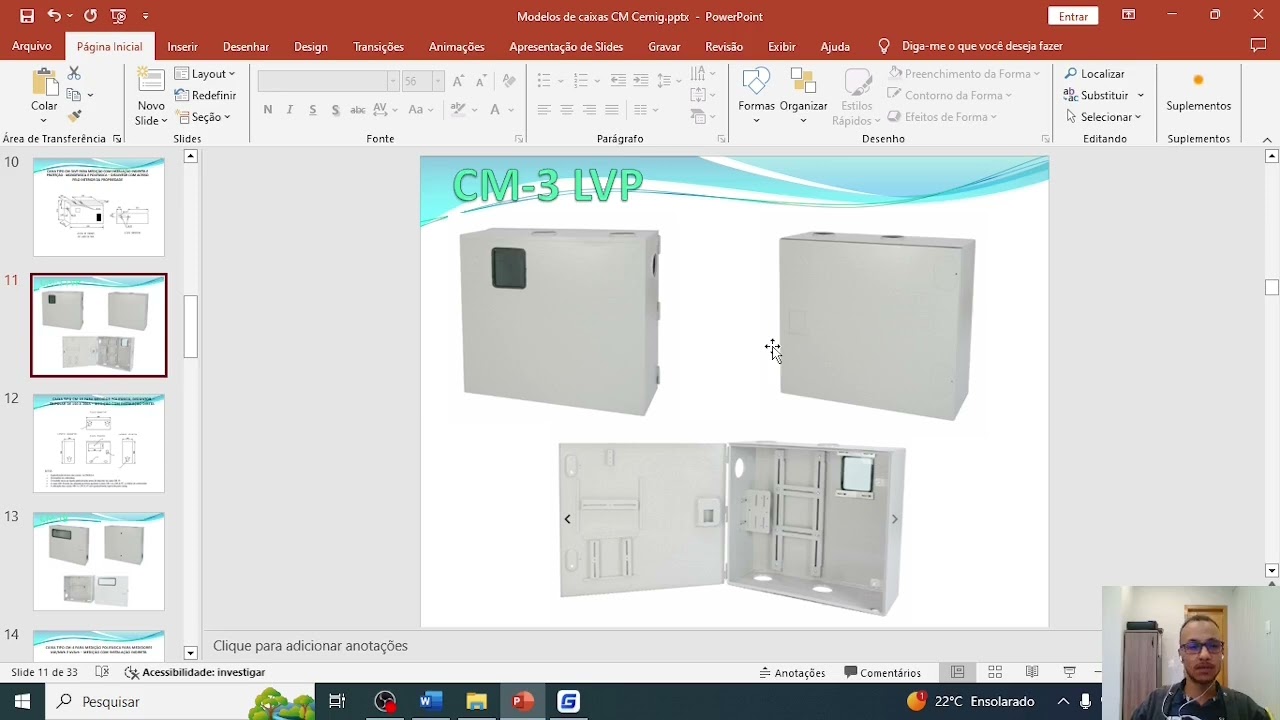
Task: Toggle underline S formatting
Action: pyautogui.click(x=313, y=110)
